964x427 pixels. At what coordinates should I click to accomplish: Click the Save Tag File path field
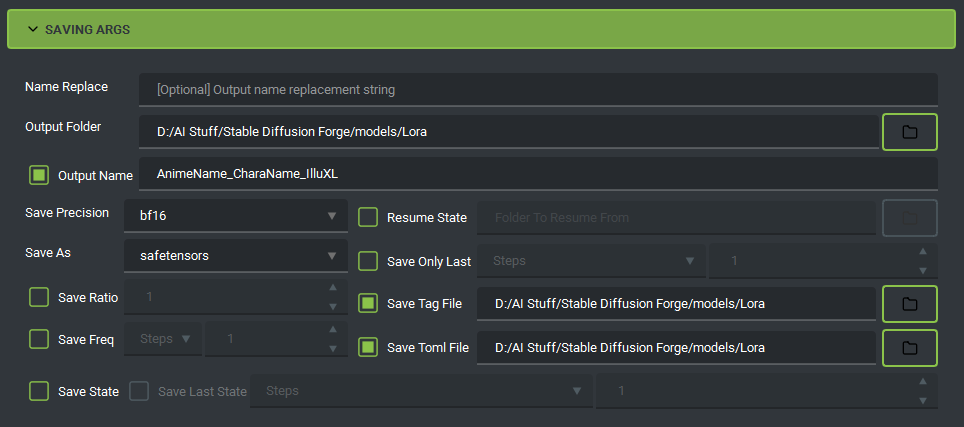(676, 304)
